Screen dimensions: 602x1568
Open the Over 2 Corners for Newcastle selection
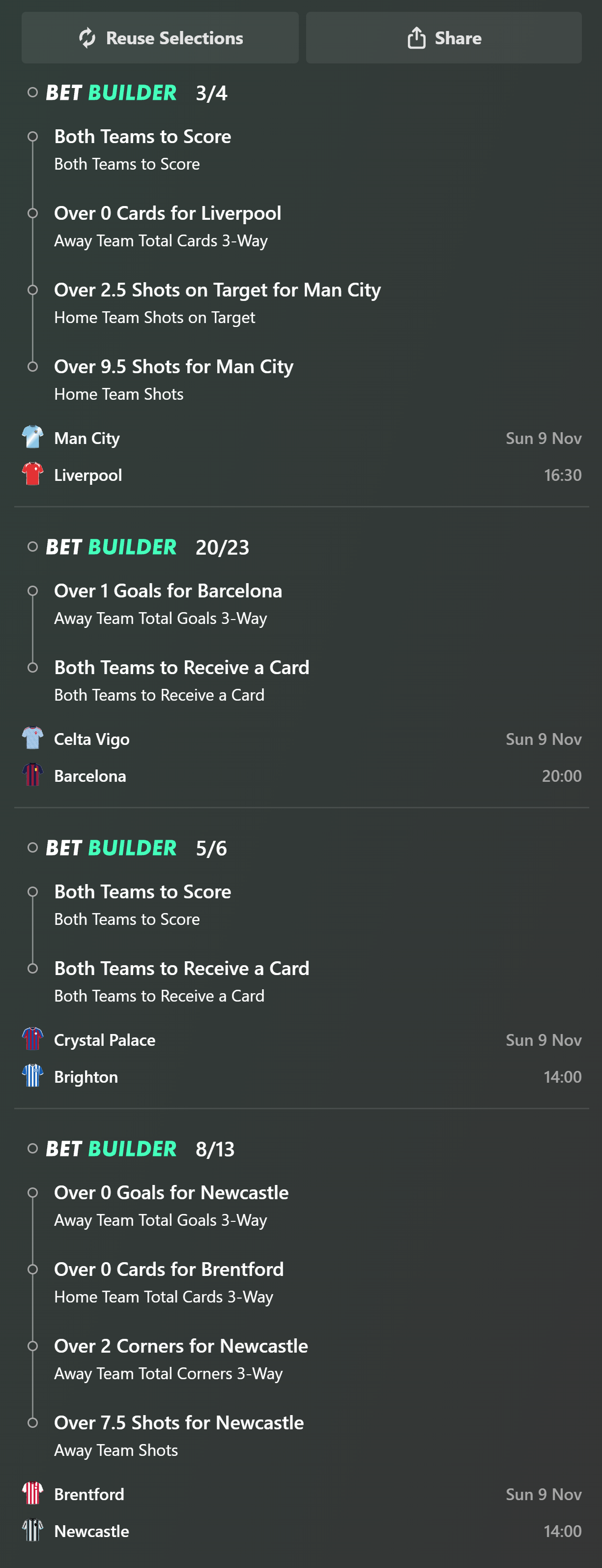(x=181, y=1346)
